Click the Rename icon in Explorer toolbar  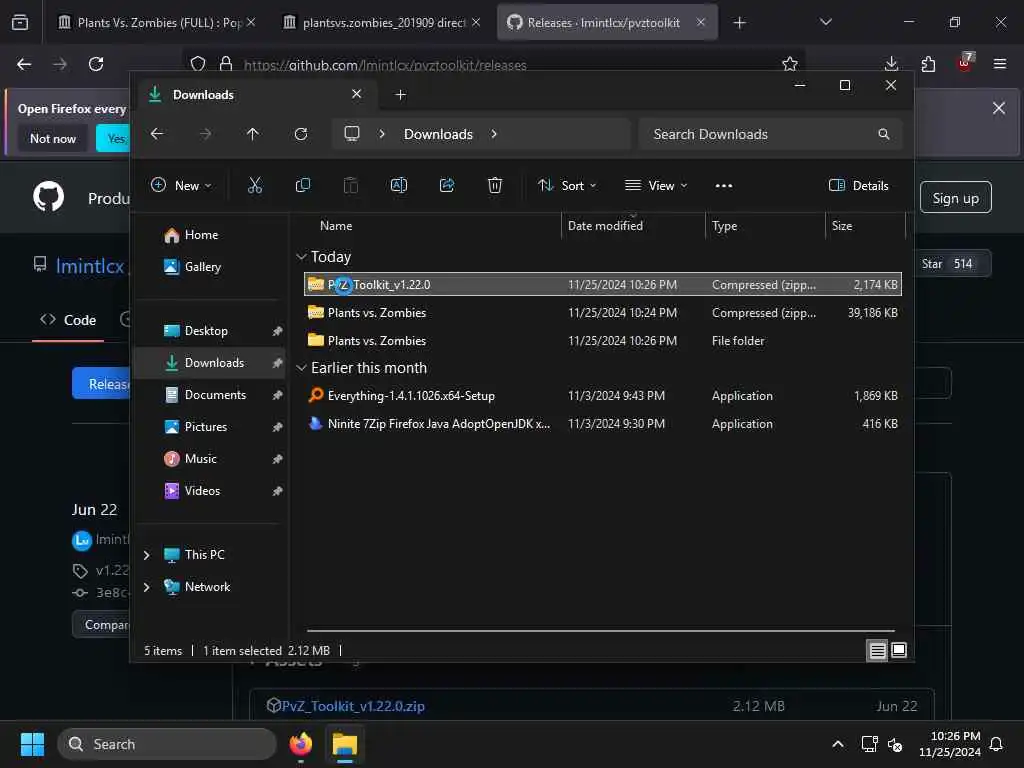(398, 185)
